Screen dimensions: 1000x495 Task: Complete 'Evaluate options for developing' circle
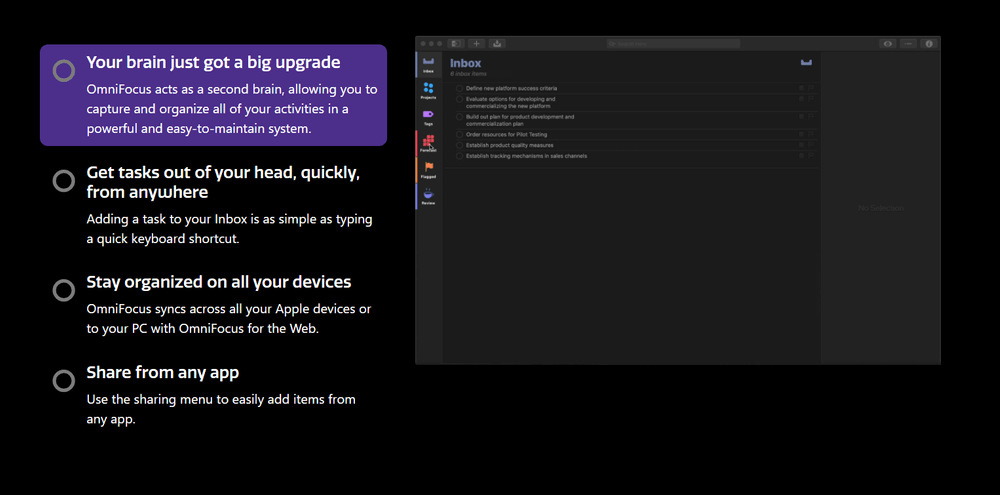point(459,100)
